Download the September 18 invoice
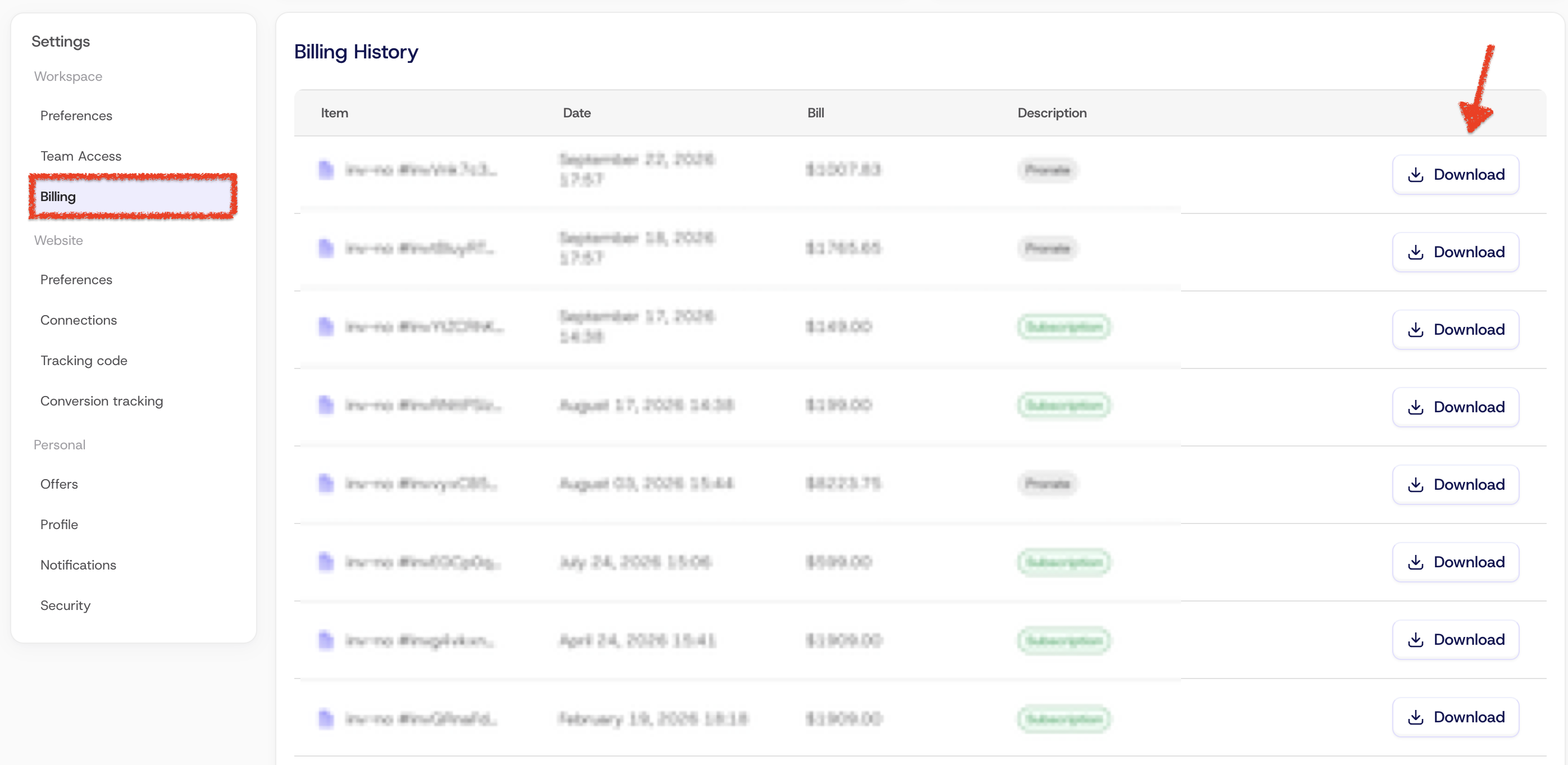This screenshot has width=1568, height=765. point(1455,252)
